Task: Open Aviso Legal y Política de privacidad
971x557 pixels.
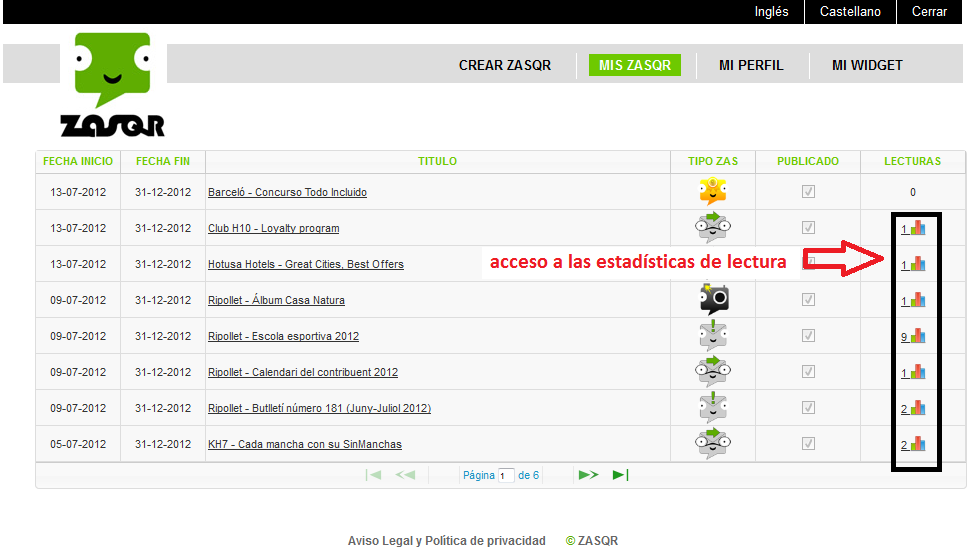Action: tap(446, 541)
